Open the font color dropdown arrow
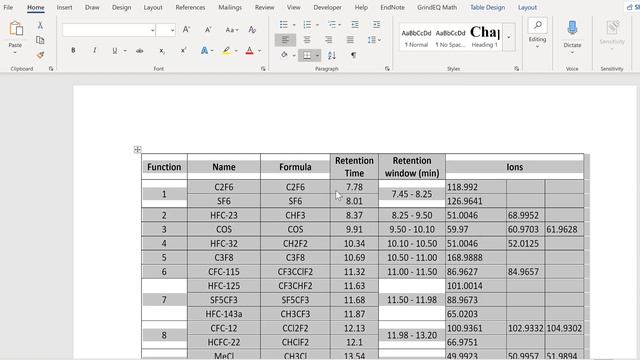Image resolution: width=640 pixels, height=360 pixels. pos(259,51)
